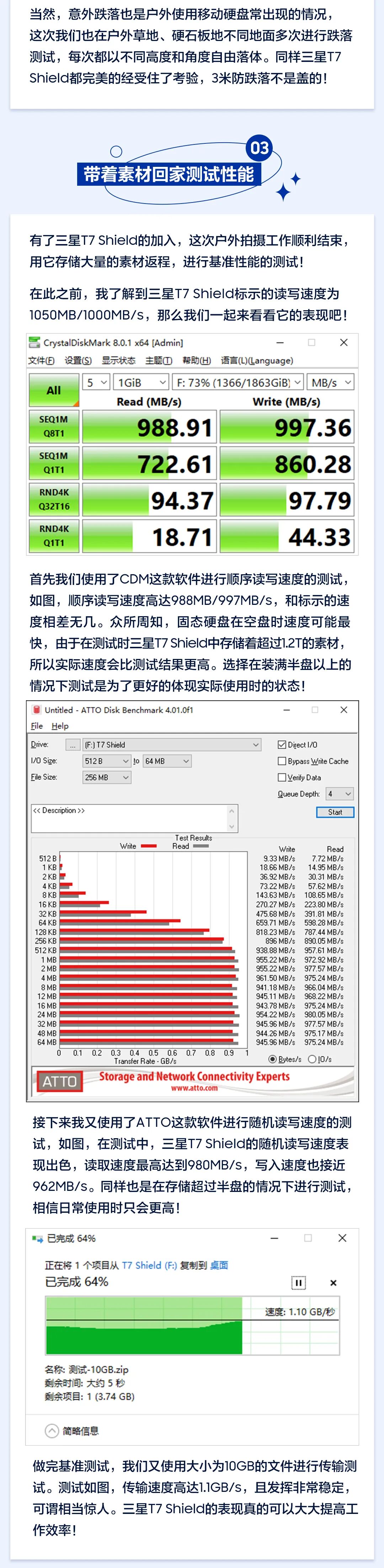Collapse details with 简略信息 chevron

click(x=52, y=1430)
